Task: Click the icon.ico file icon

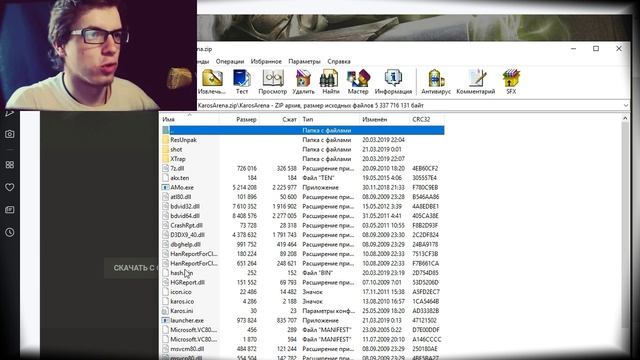Action: 165,292
